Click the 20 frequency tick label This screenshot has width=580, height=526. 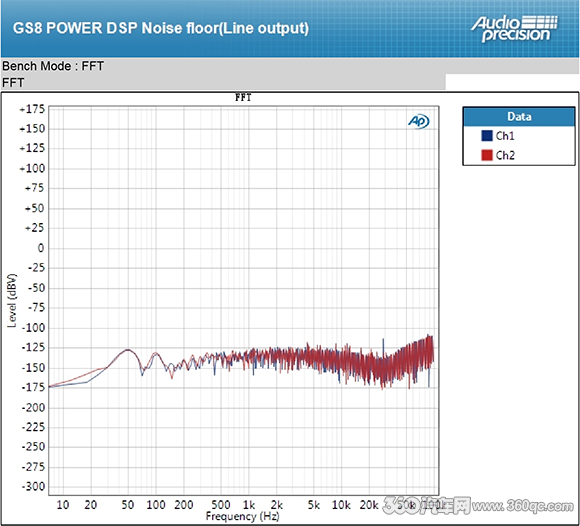pyautogui.click(x=91, y=505)
